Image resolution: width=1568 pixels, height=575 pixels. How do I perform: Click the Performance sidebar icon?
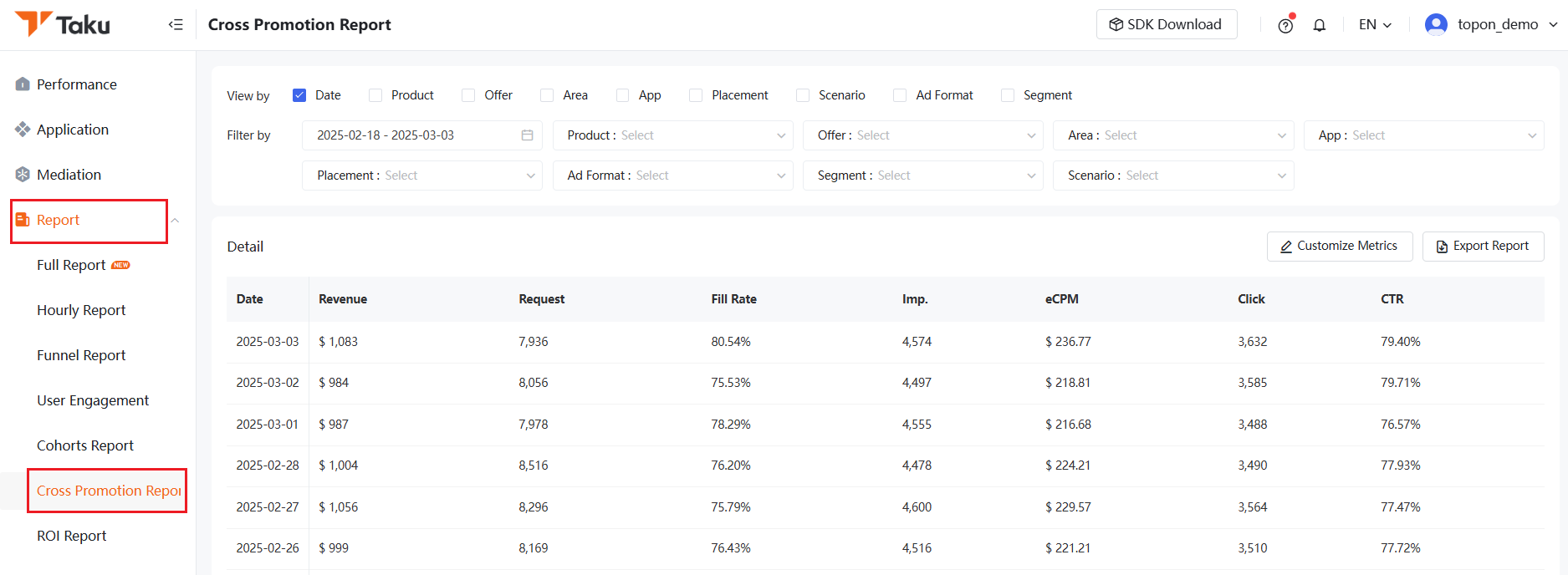[23, 84]
